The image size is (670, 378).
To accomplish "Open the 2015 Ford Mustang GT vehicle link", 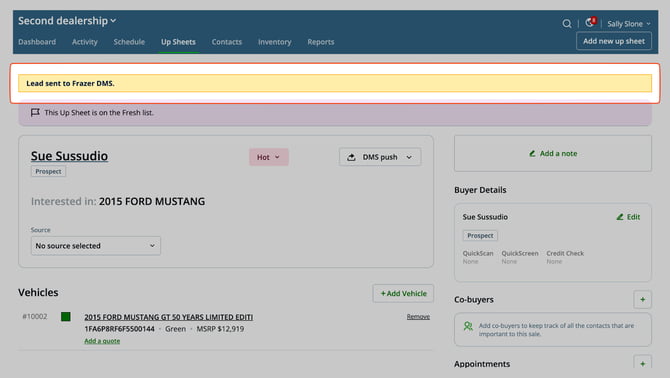I will click(x=168, y=317).
